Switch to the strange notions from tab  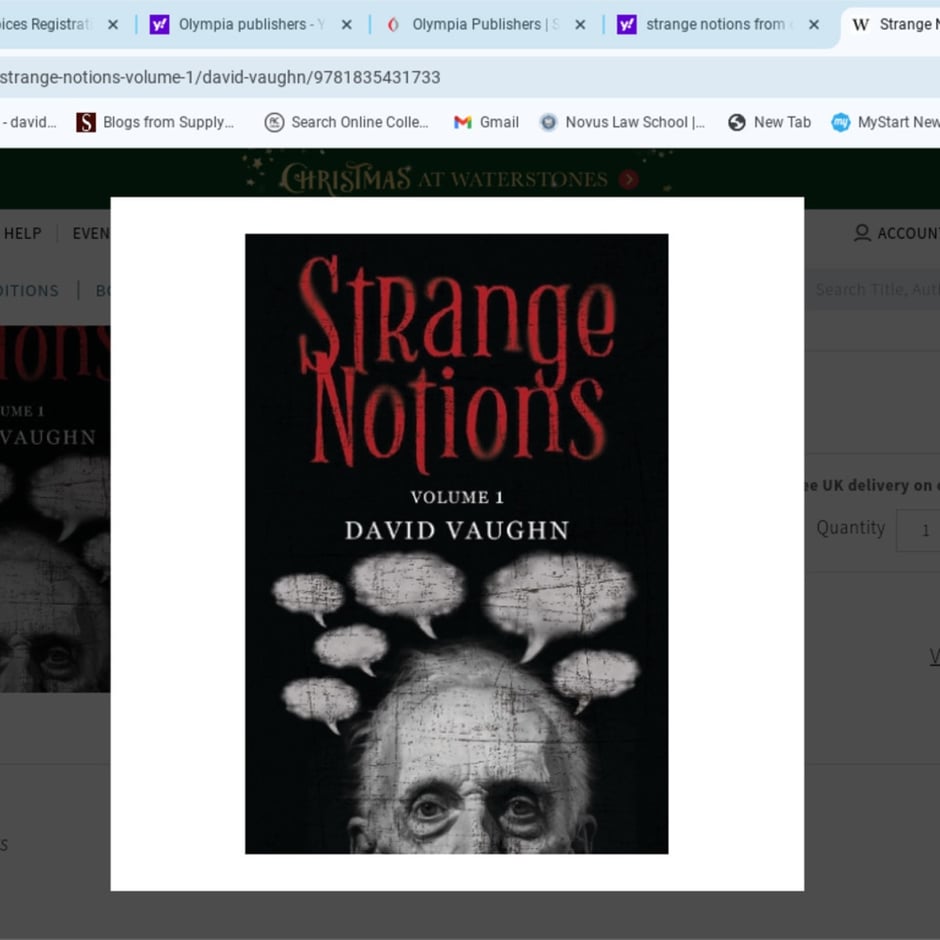(x=719, y=25)
